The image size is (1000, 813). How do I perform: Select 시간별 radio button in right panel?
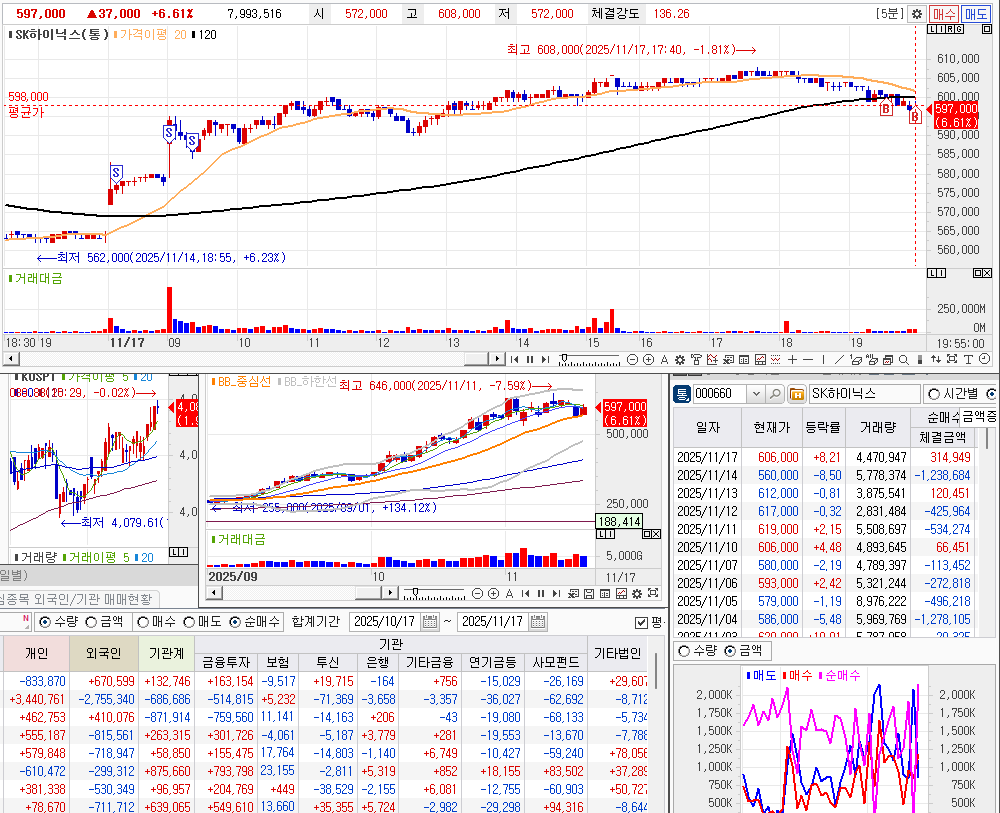pyautogui.click(x=934, y=394)
